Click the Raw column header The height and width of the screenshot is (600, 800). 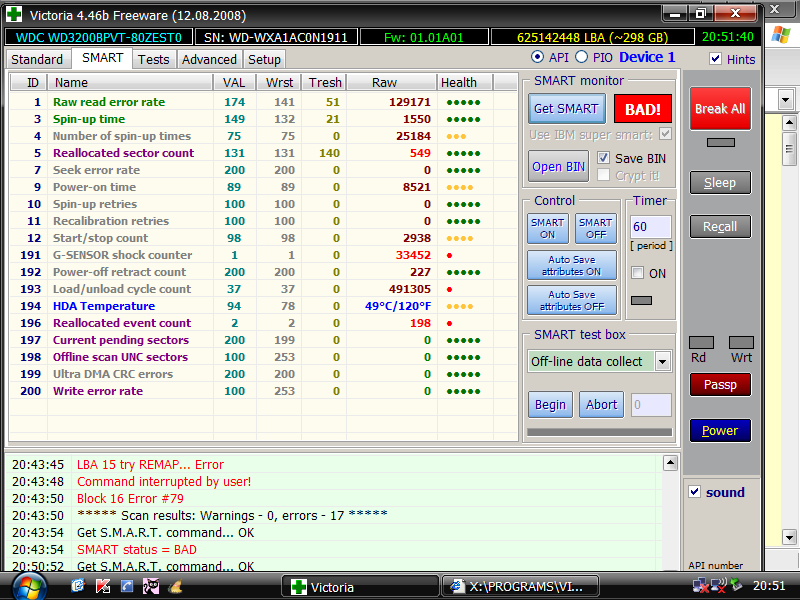pos(391,82)
